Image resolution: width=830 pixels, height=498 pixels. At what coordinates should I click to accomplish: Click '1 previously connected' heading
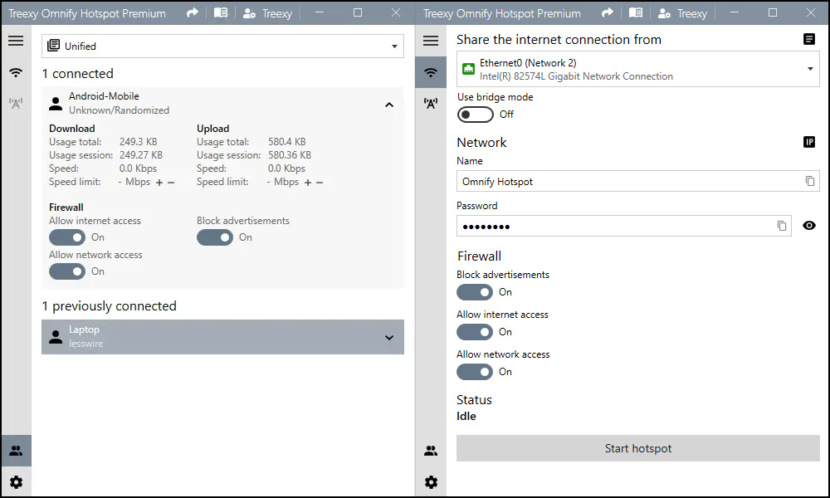click(109, 306)
